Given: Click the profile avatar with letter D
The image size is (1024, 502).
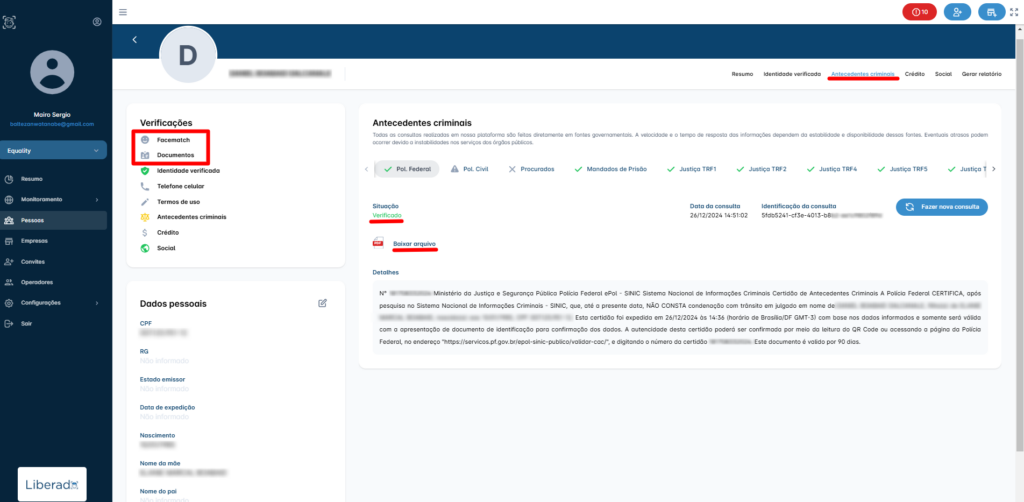Looking at the screenshot, I should coord(188,55).
